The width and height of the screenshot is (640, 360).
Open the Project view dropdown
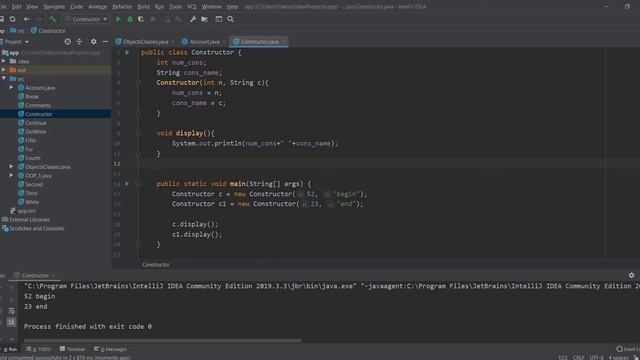tap(17, 42)
